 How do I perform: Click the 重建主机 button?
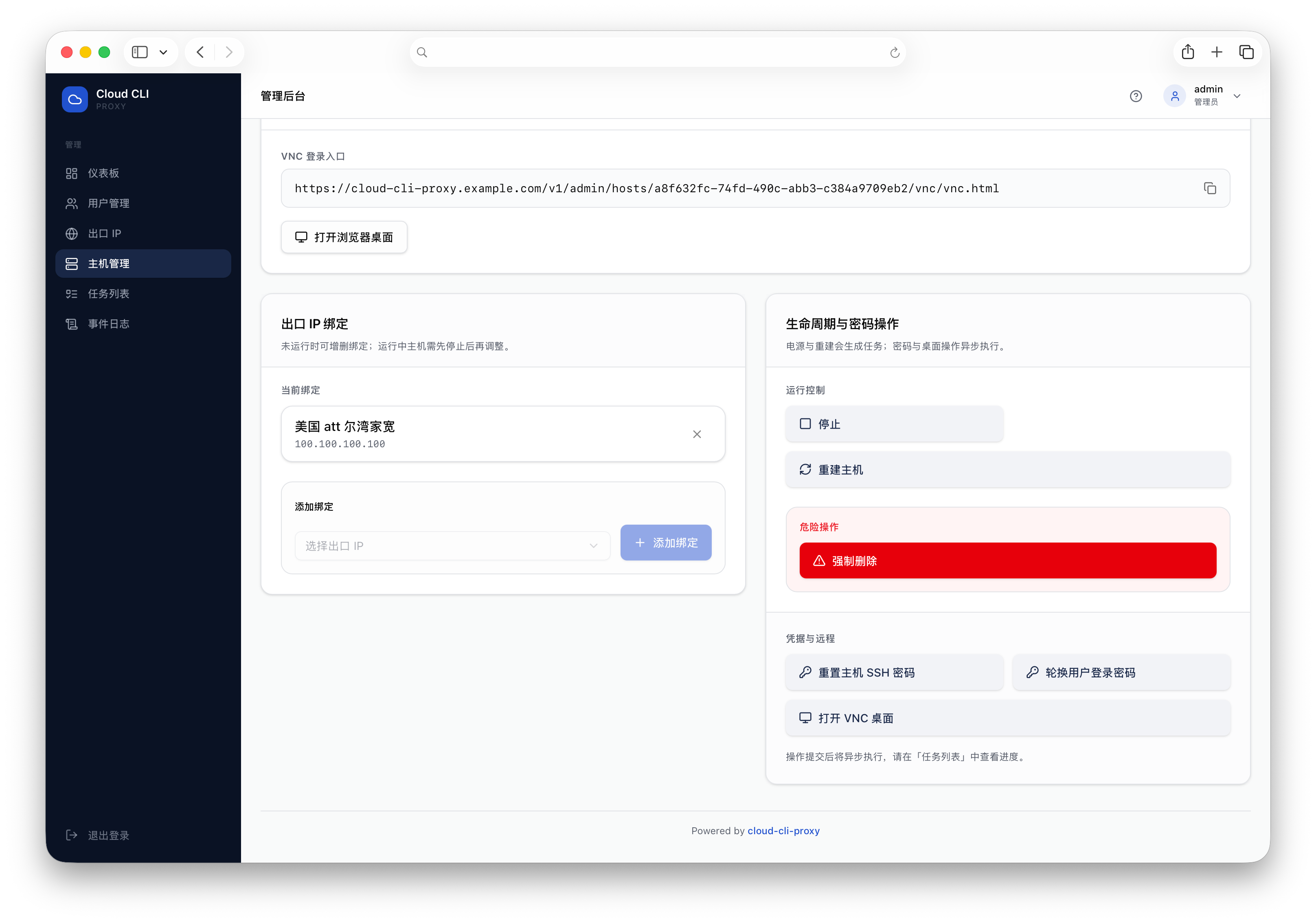click(1007, 470)
